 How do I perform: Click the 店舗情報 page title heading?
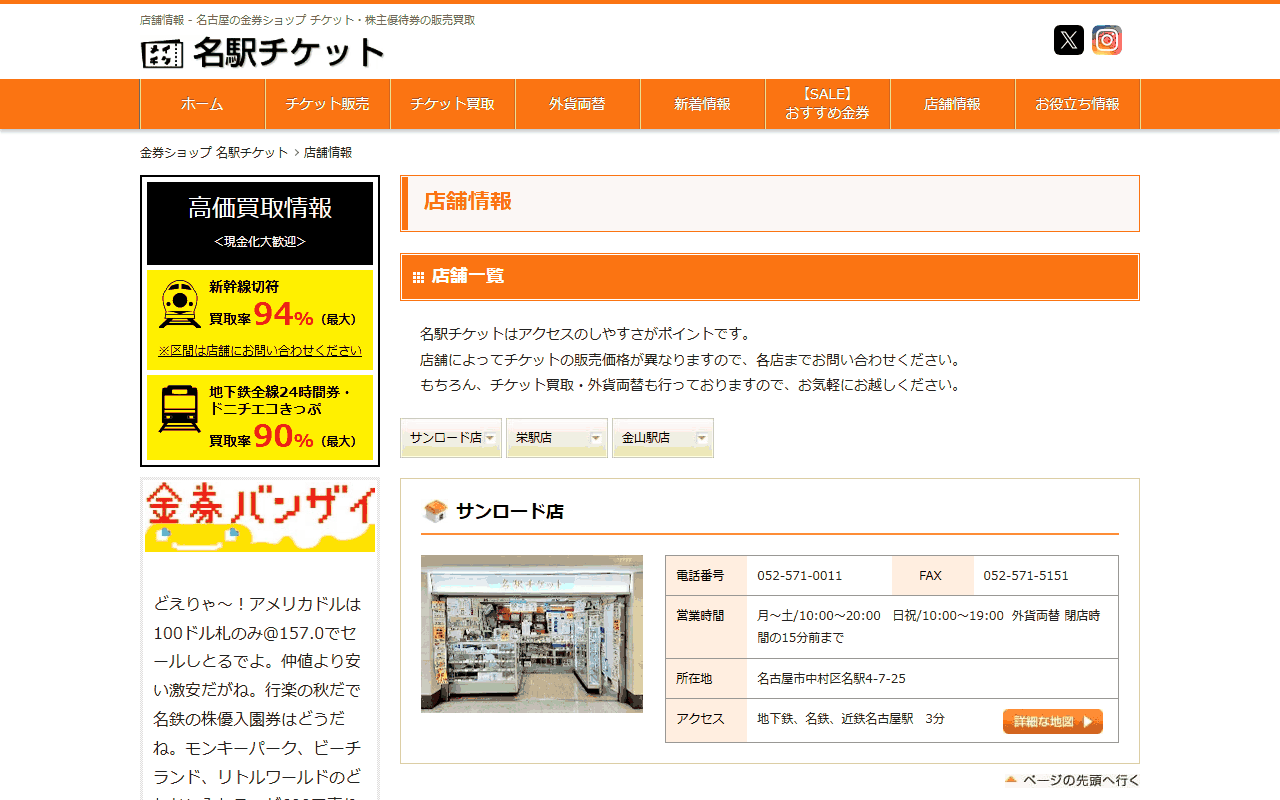tap(770, 203)
